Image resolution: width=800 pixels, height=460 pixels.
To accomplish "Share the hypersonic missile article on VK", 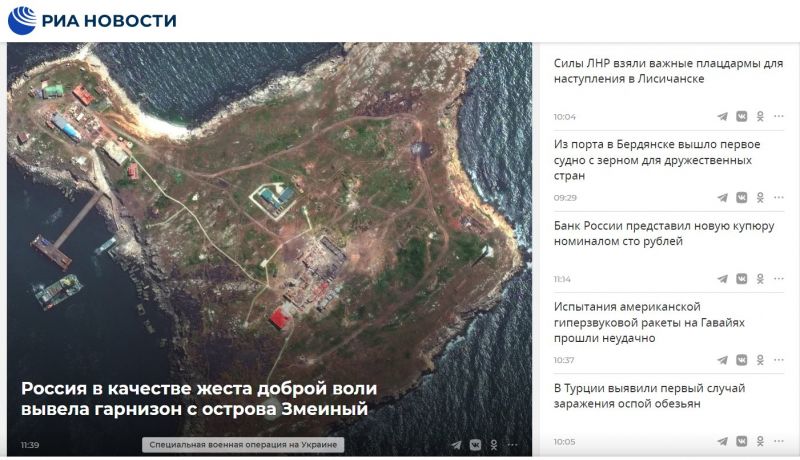I will (x=741, y=360).
